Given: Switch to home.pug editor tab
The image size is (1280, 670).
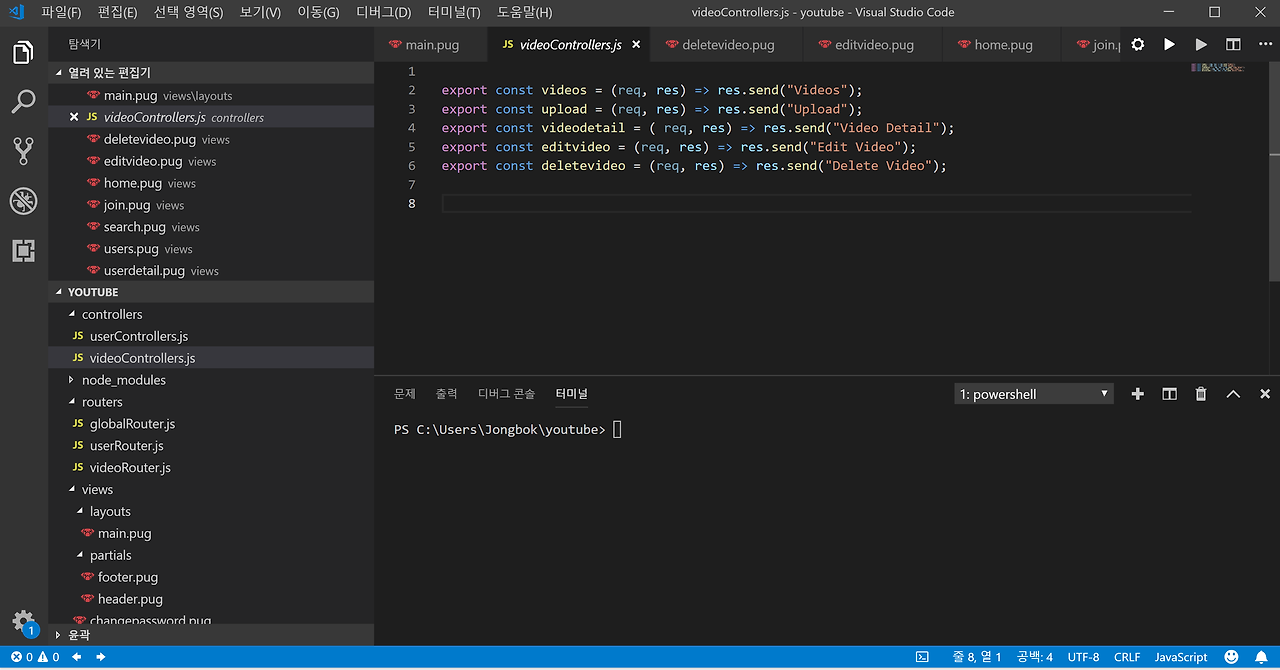Looking at the screenshot, I should 1002,45.
